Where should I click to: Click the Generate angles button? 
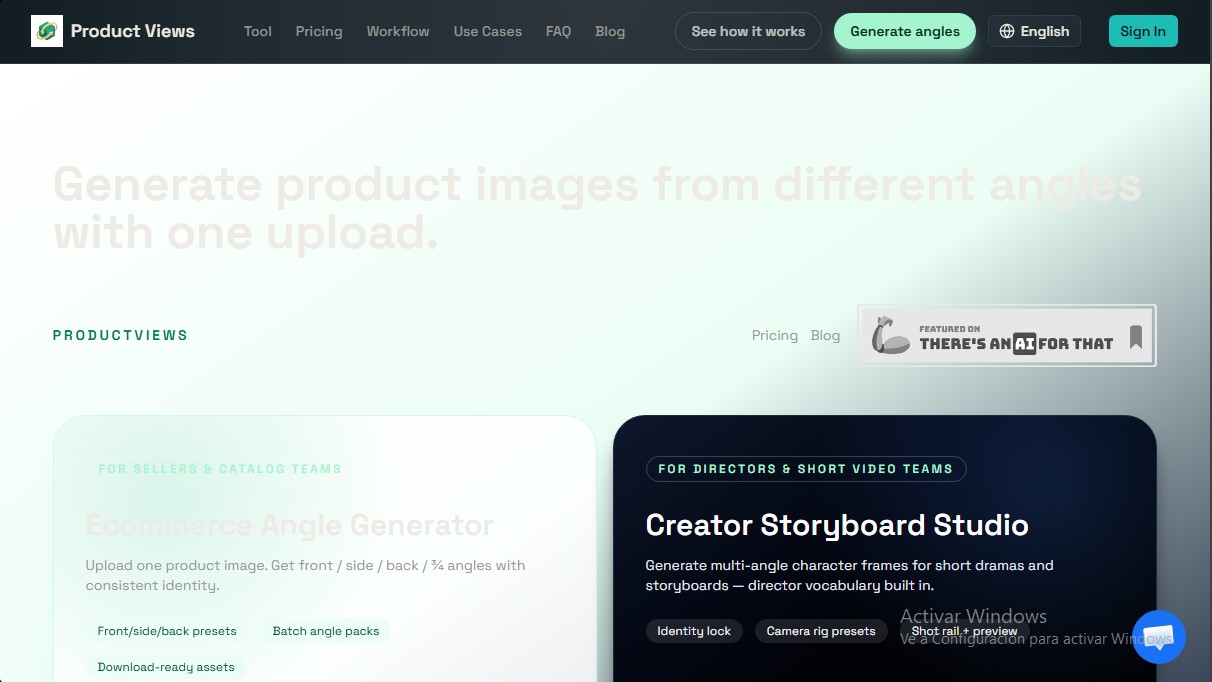click(x=905, y=31)
